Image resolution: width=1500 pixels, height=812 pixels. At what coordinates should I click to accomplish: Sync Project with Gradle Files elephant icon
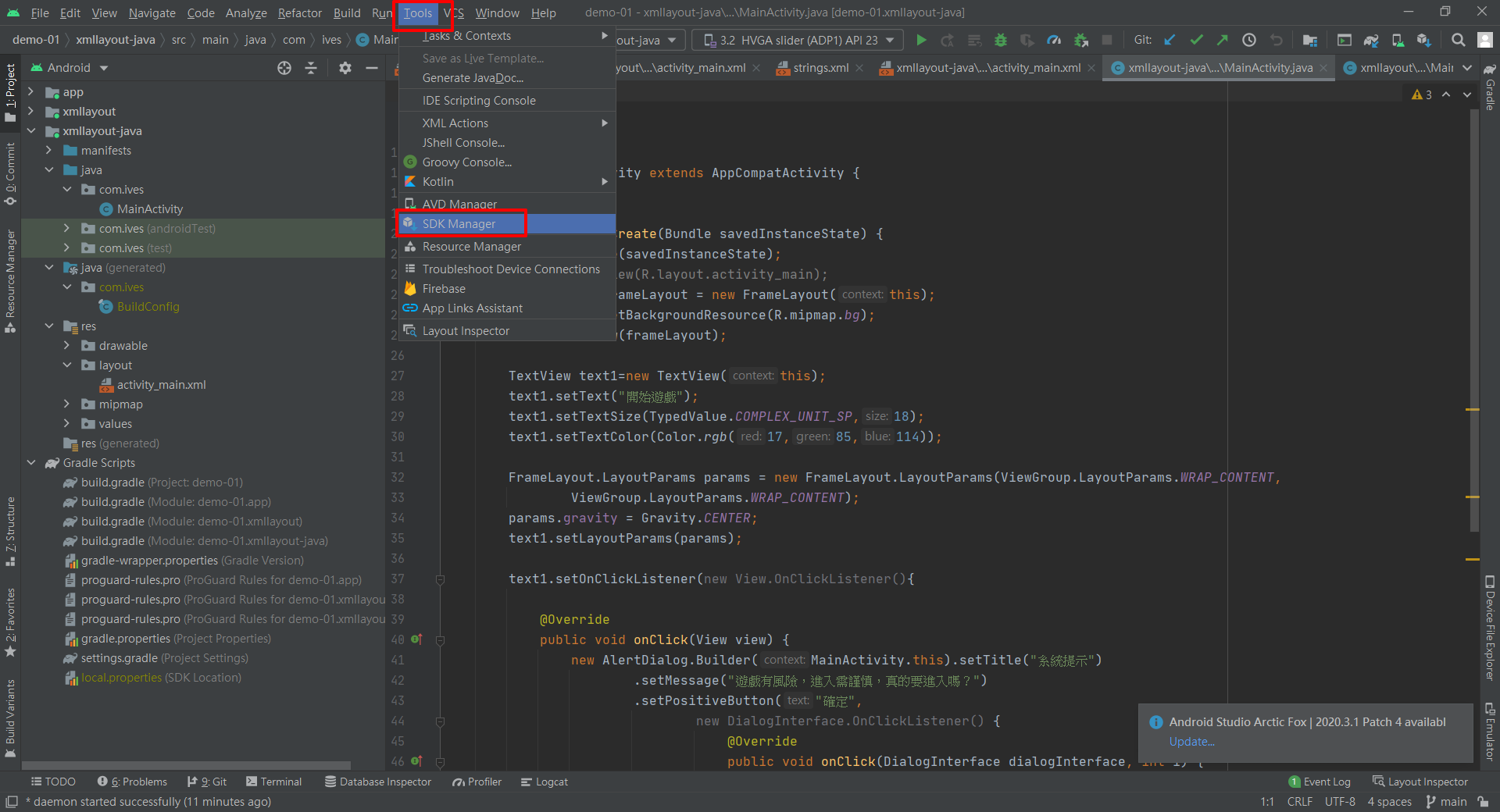[1371, 40]
